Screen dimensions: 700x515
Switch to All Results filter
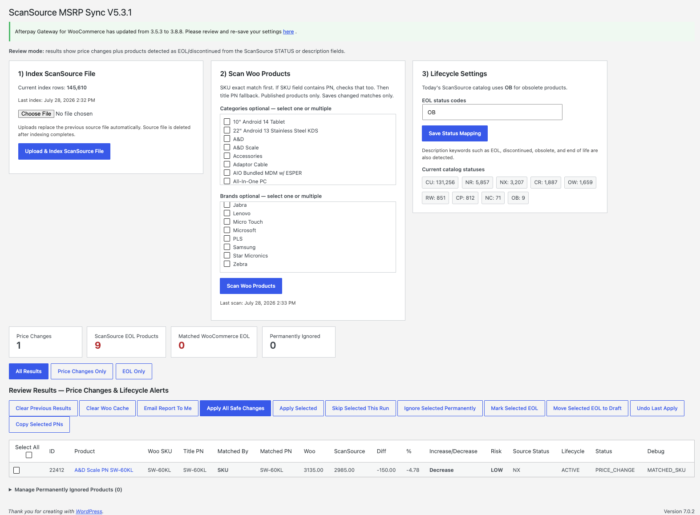pyautogui.click(x=29, y=371)
